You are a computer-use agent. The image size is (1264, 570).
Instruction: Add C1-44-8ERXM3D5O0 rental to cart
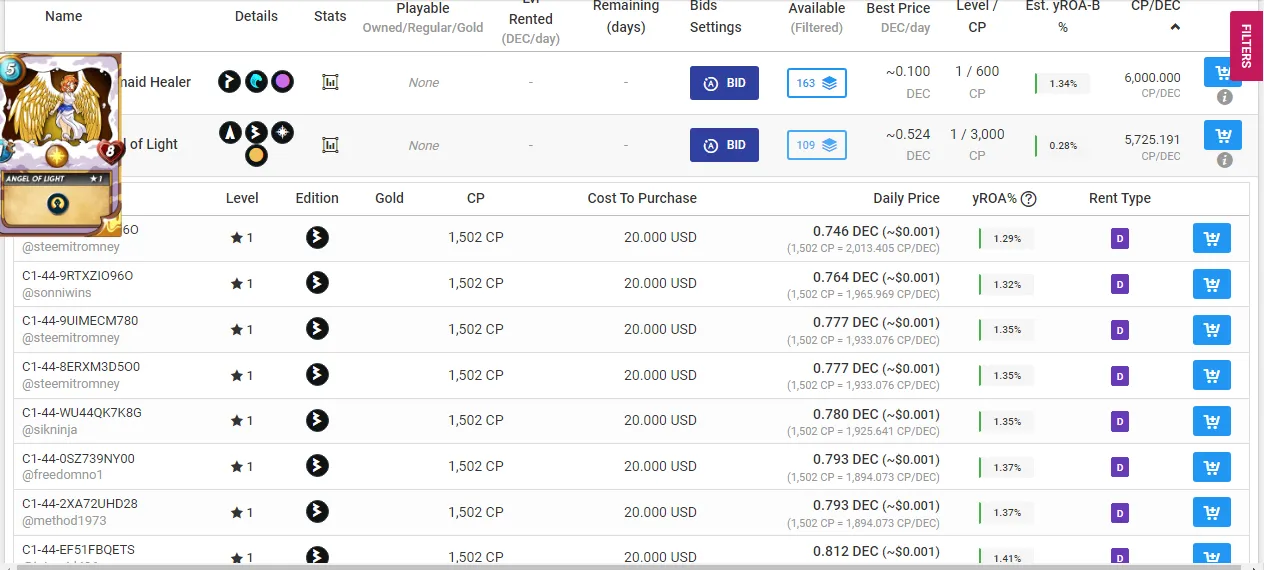click(x=1212, y=375)
